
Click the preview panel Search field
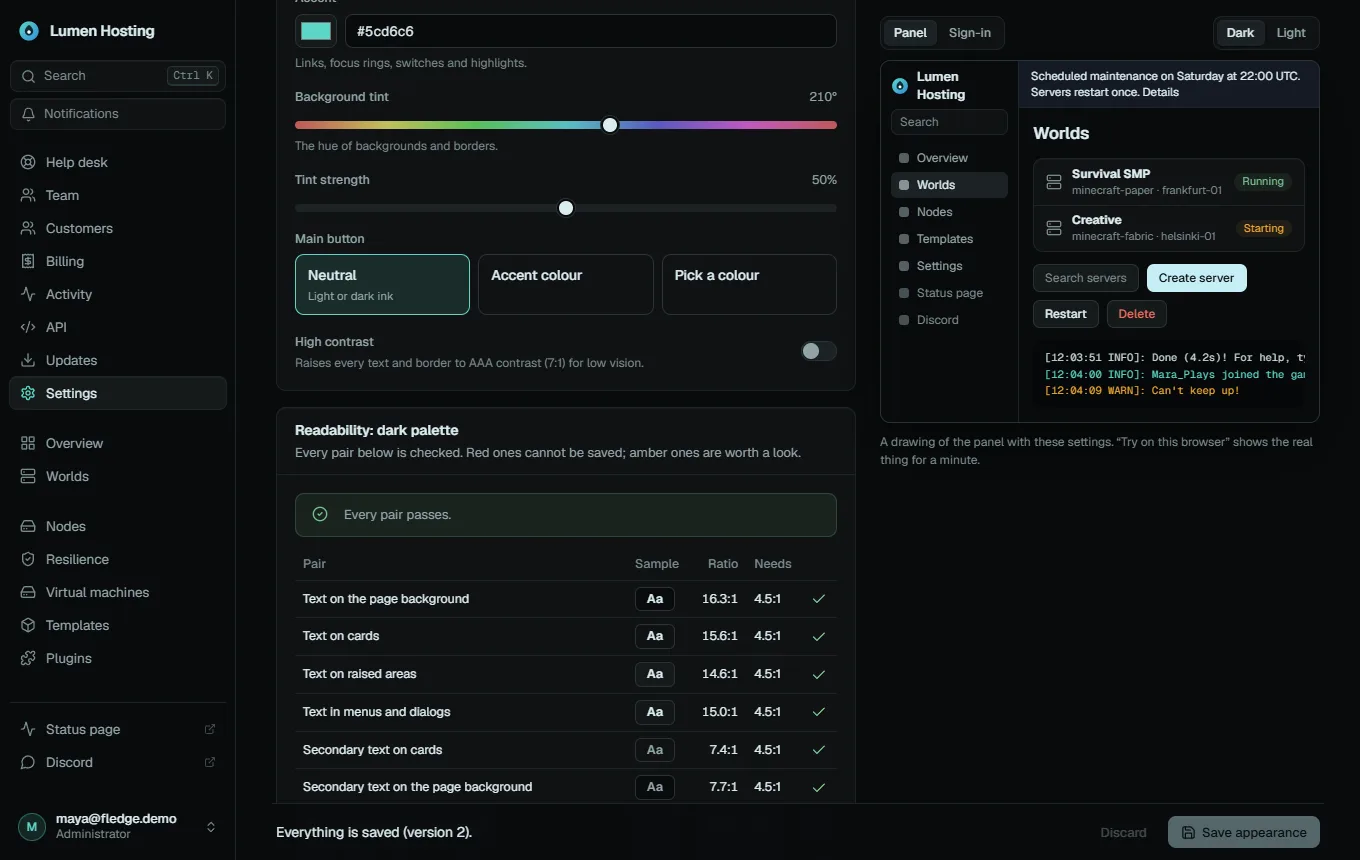pos(949,122)
